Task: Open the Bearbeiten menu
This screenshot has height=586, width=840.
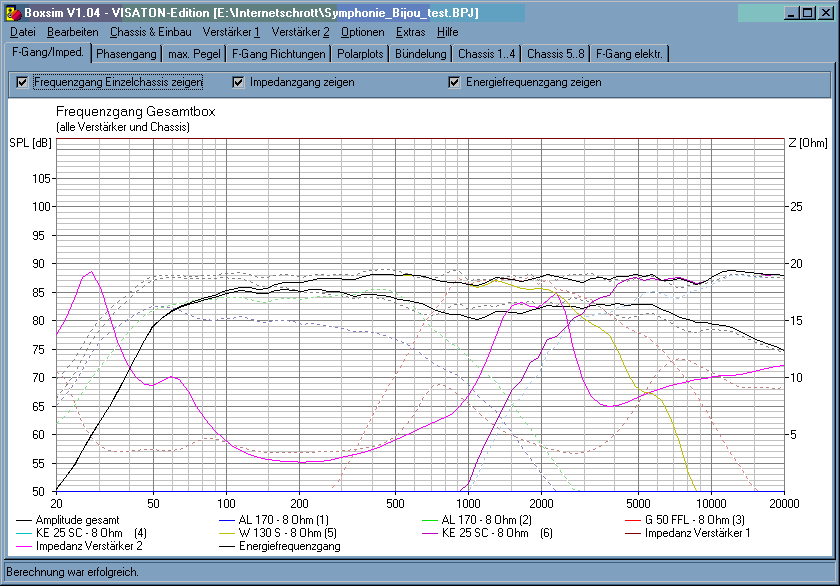Action: 73,32
